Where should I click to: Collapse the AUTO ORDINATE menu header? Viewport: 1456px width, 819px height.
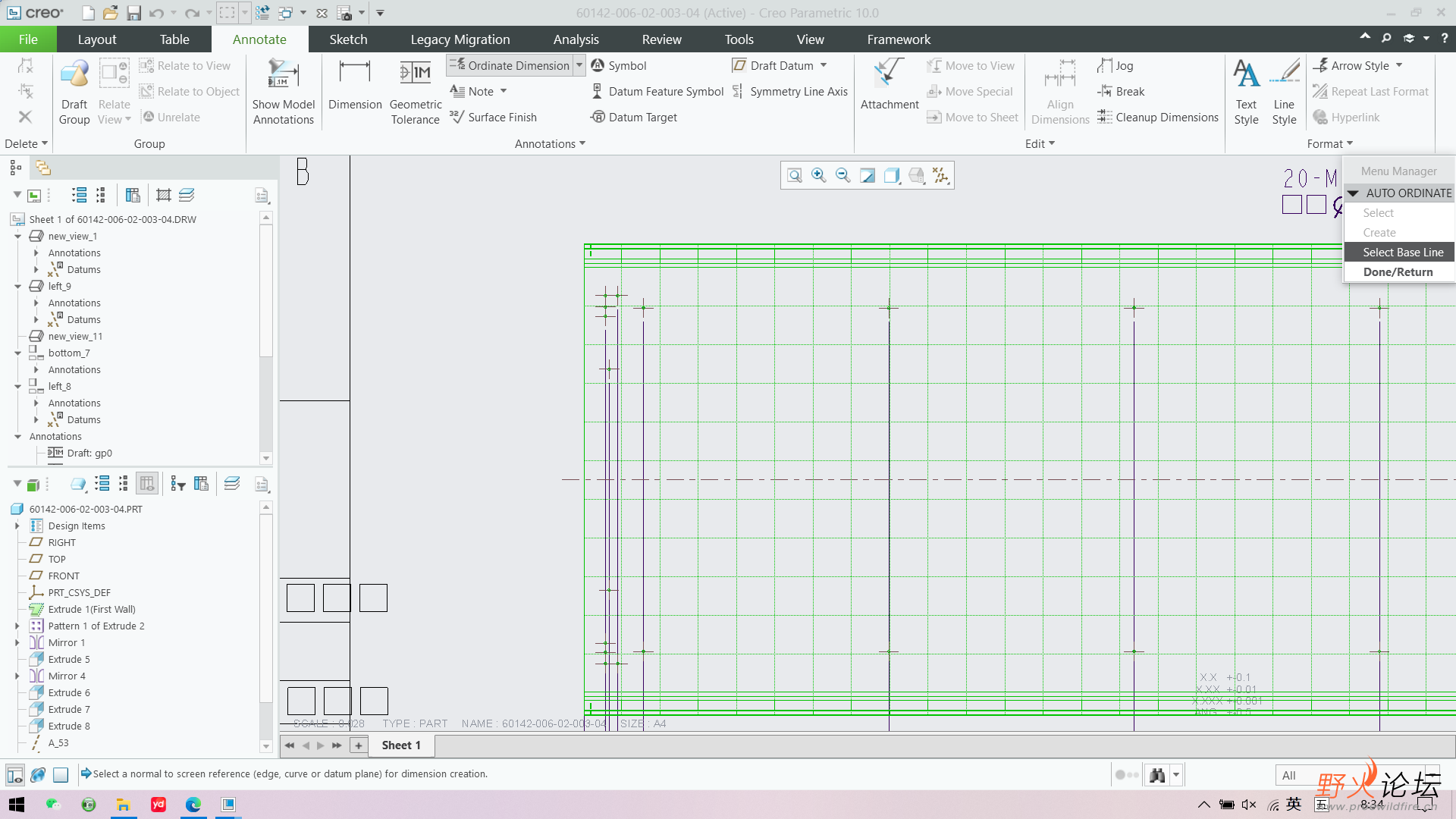point(1353,193)
